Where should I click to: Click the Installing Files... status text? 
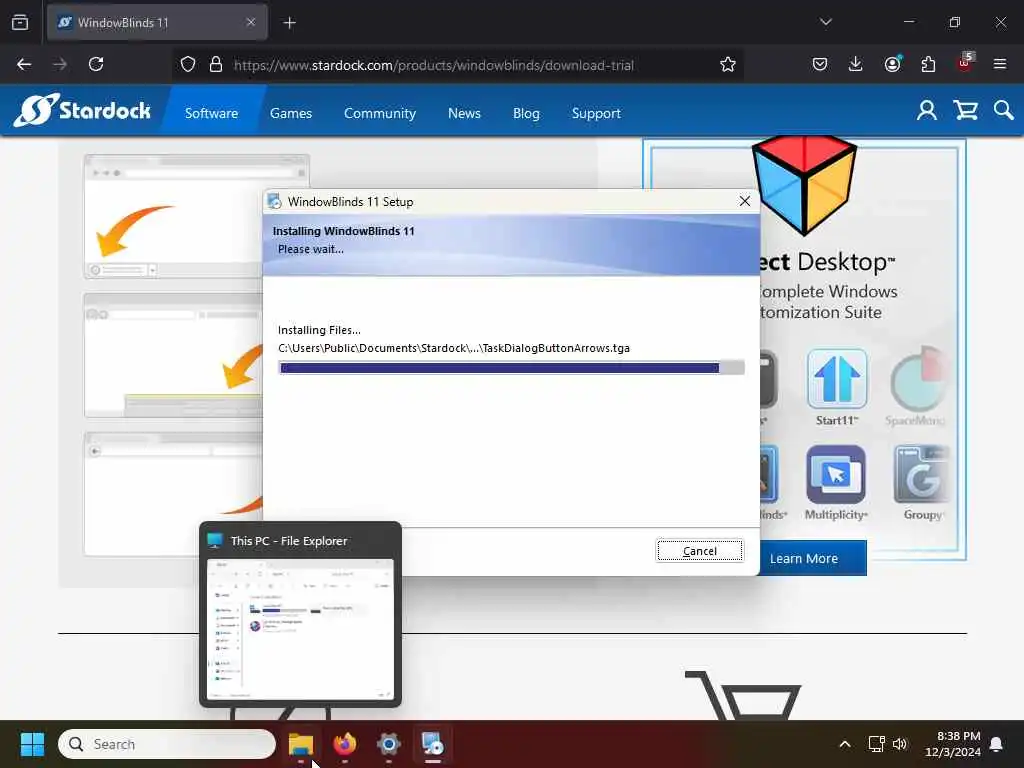[x=319, y=330]
